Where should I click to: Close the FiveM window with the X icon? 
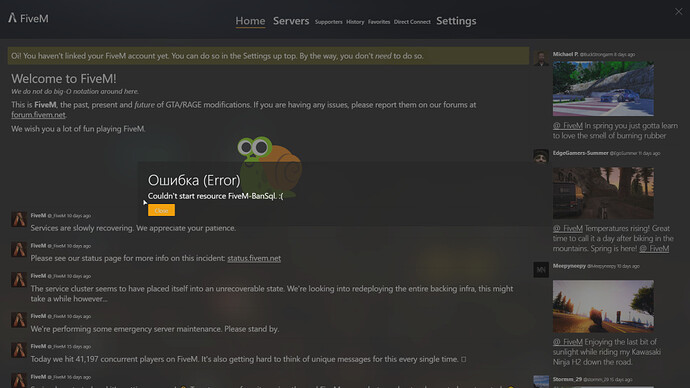[679, 12]
